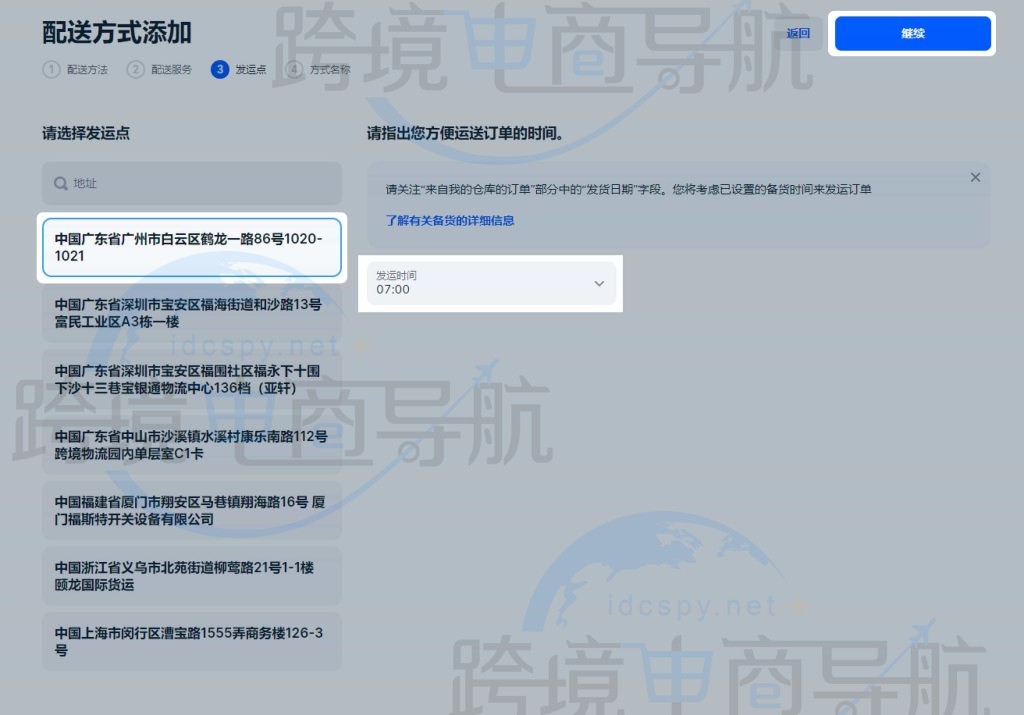Screen dimensions: 1024x715
Task: Click the step 4 方式名称 circle icon
Action: pos(294,70)
